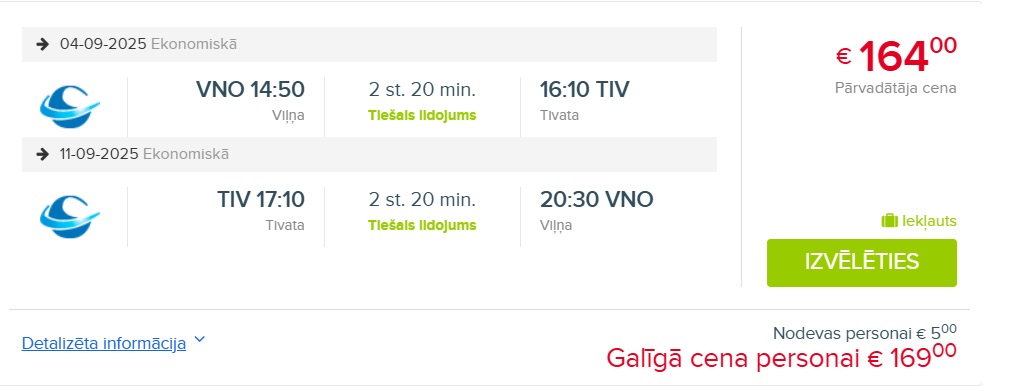Open the Detalizēta informācija link
Image resolution: width=1023 pixels, height=386 pixels.
point(104,343)
